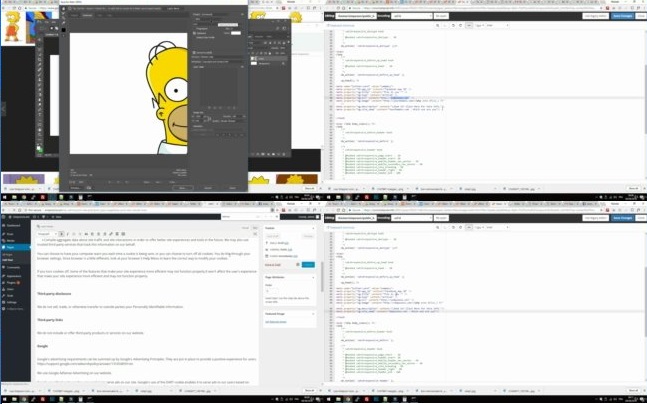Collapse the Page Attributes box in WordPress
This screenshot has height=404, width=647.
[313, 277]
